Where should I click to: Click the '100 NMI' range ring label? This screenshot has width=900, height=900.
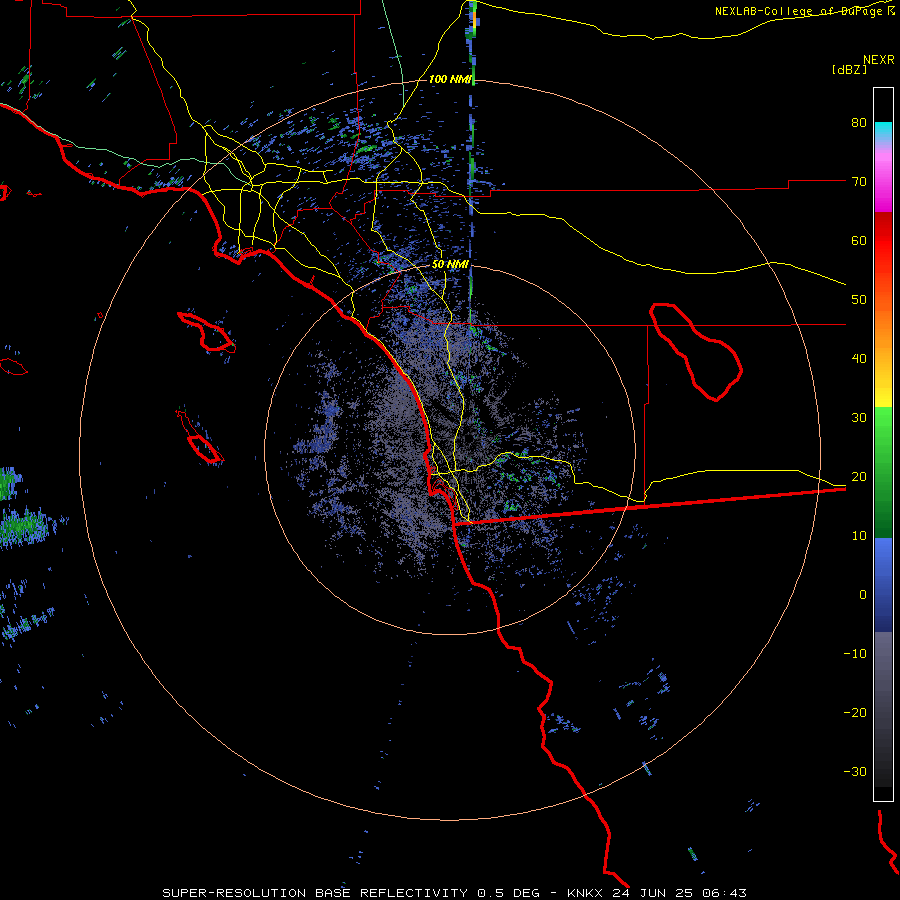click(449, 79)
